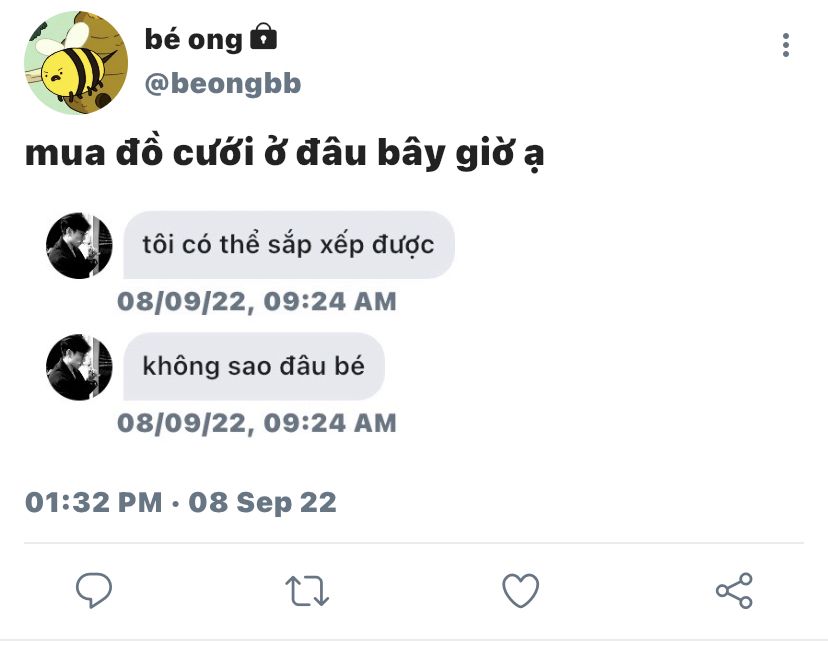Select the tweet text starting 'mua đồ'
Viewport: 828px width, 645px height.
[x=284, y=154]
